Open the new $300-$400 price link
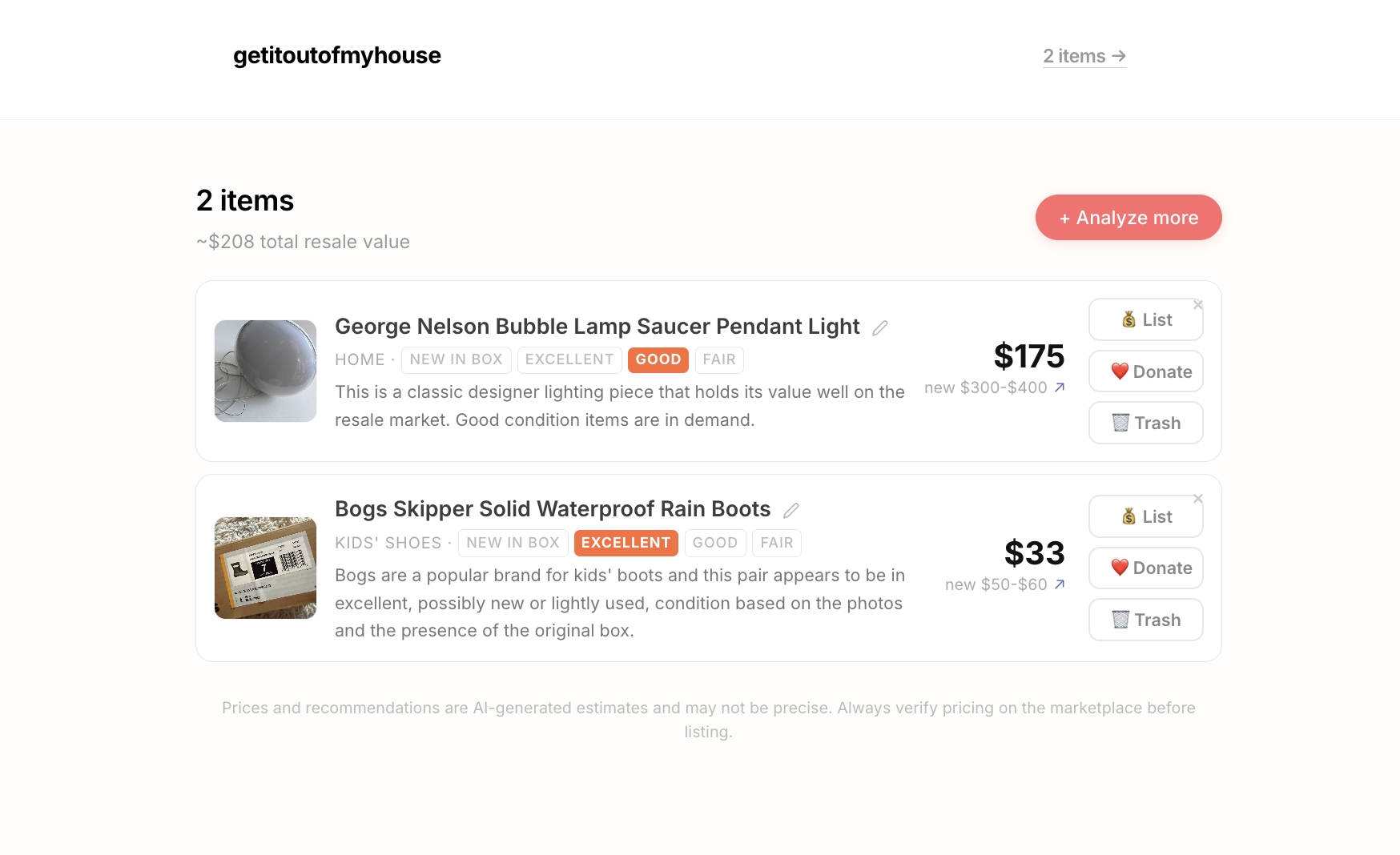Screen dimensions: 1400x855 click(993, 387)
